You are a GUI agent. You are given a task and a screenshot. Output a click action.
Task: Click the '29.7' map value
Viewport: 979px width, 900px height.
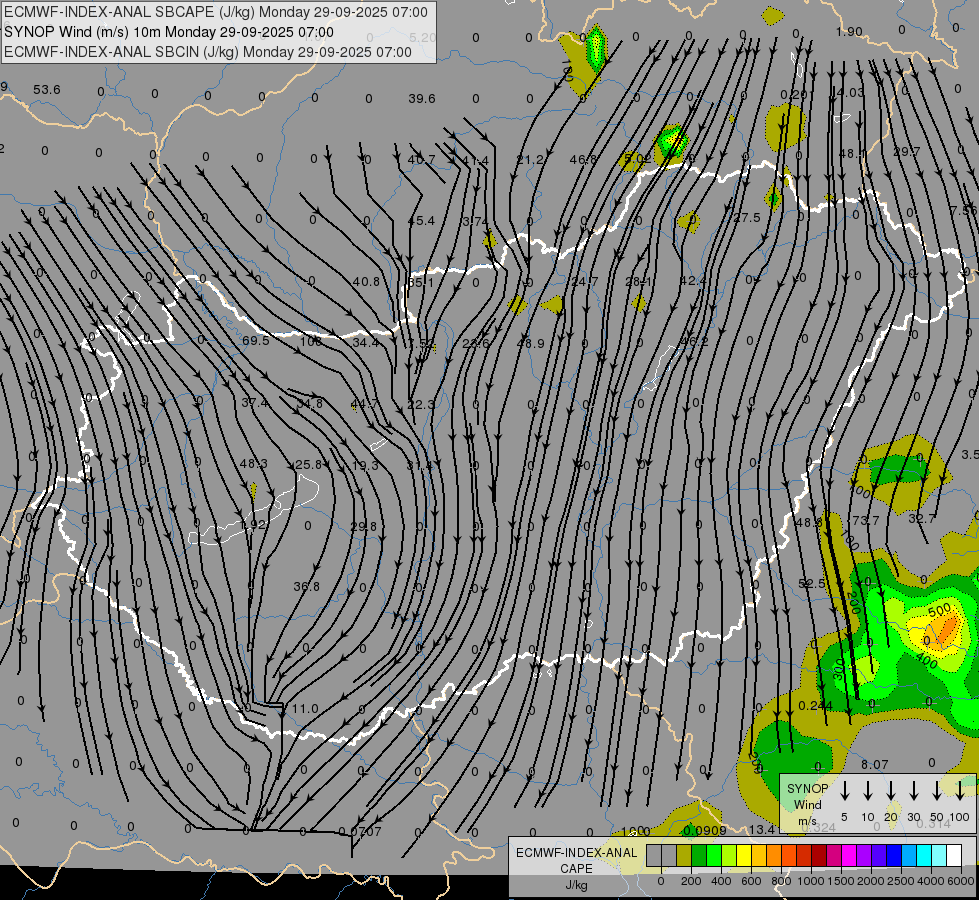(x=907, y=152)
